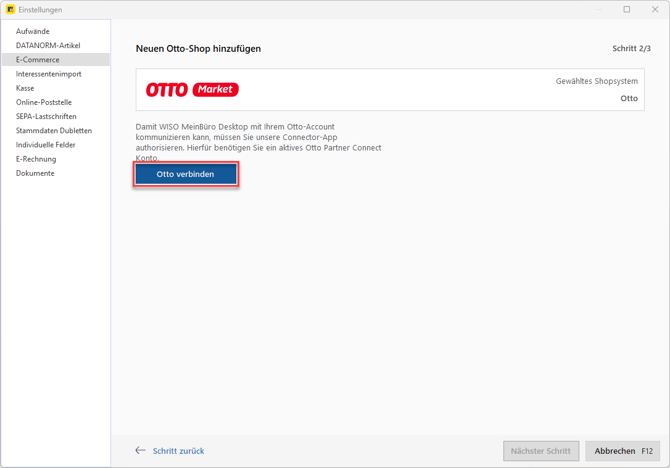
Task: Click the left arrow icon beside Schritt zurück
Action: point(141,451)
